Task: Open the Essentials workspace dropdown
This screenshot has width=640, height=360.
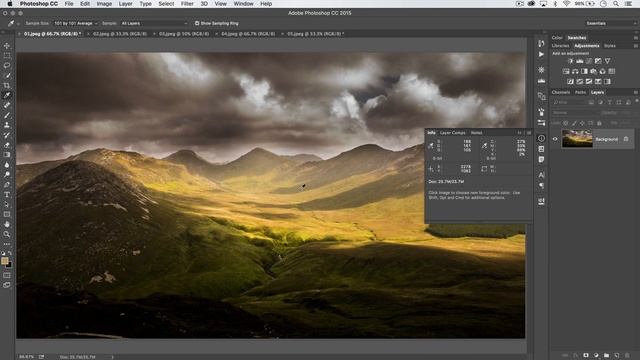Action: [x=611, y=23]
